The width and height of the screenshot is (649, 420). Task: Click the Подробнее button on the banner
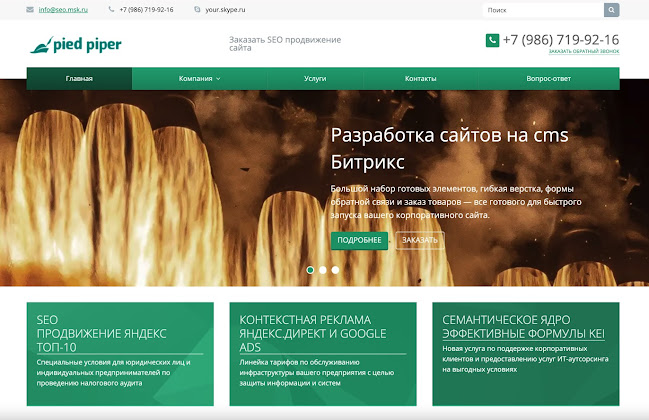coord(359,240)
